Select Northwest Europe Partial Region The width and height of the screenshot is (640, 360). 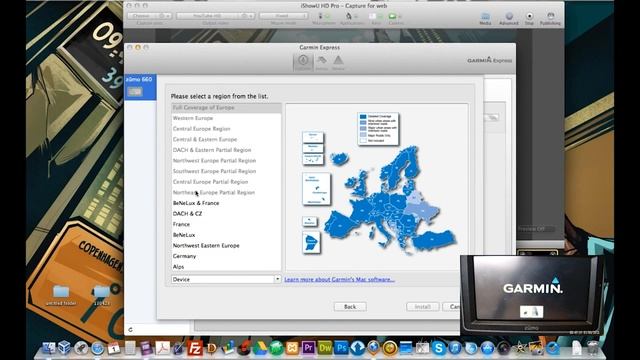tap(226, 161)
